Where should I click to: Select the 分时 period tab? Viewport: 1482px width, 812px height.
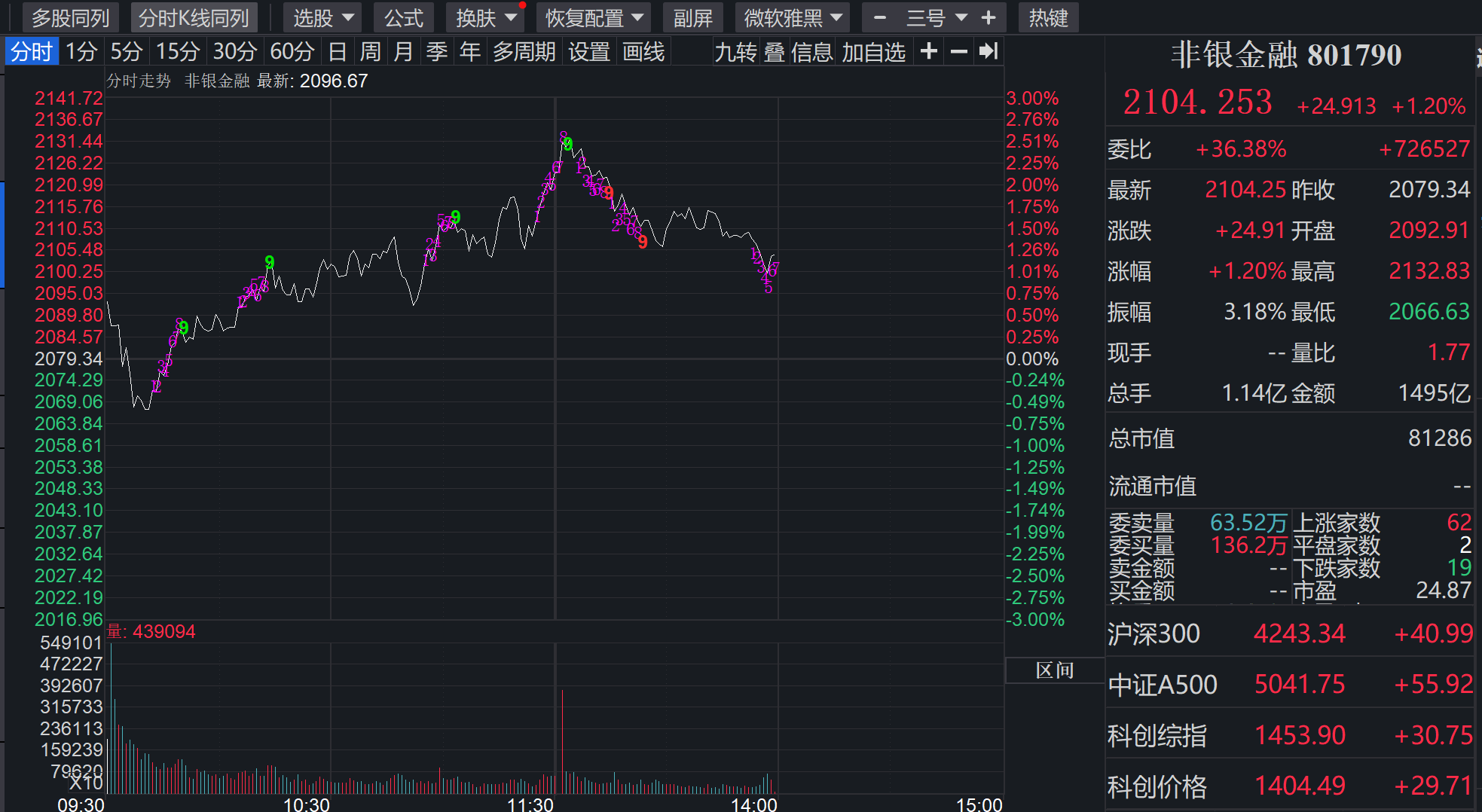pyautogui.click(x=32, y=51)
